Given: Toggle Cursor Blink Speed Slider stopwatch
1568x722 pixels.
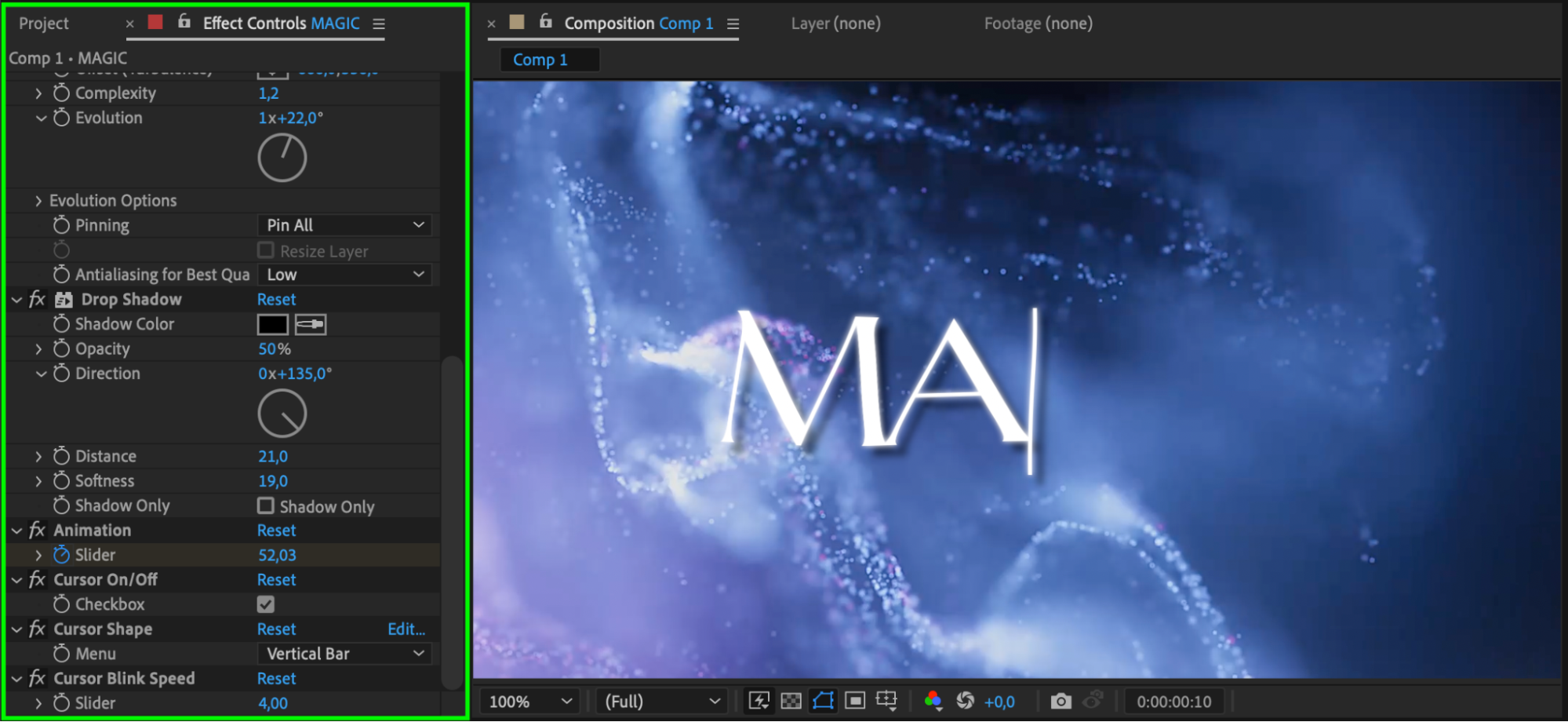Looking at the screenshot, I should [61, 703].
